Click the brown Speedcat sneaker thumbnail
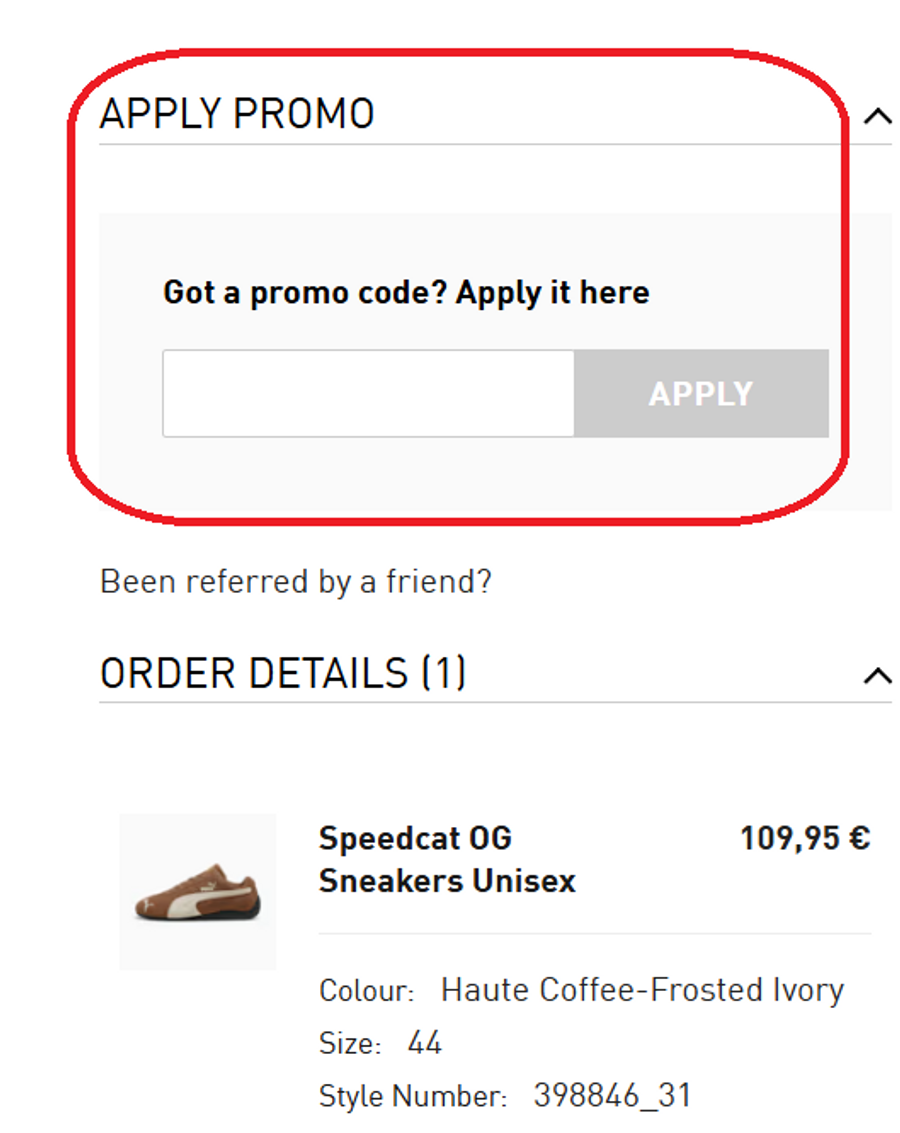900x1133 pixels. click(198, 891)
